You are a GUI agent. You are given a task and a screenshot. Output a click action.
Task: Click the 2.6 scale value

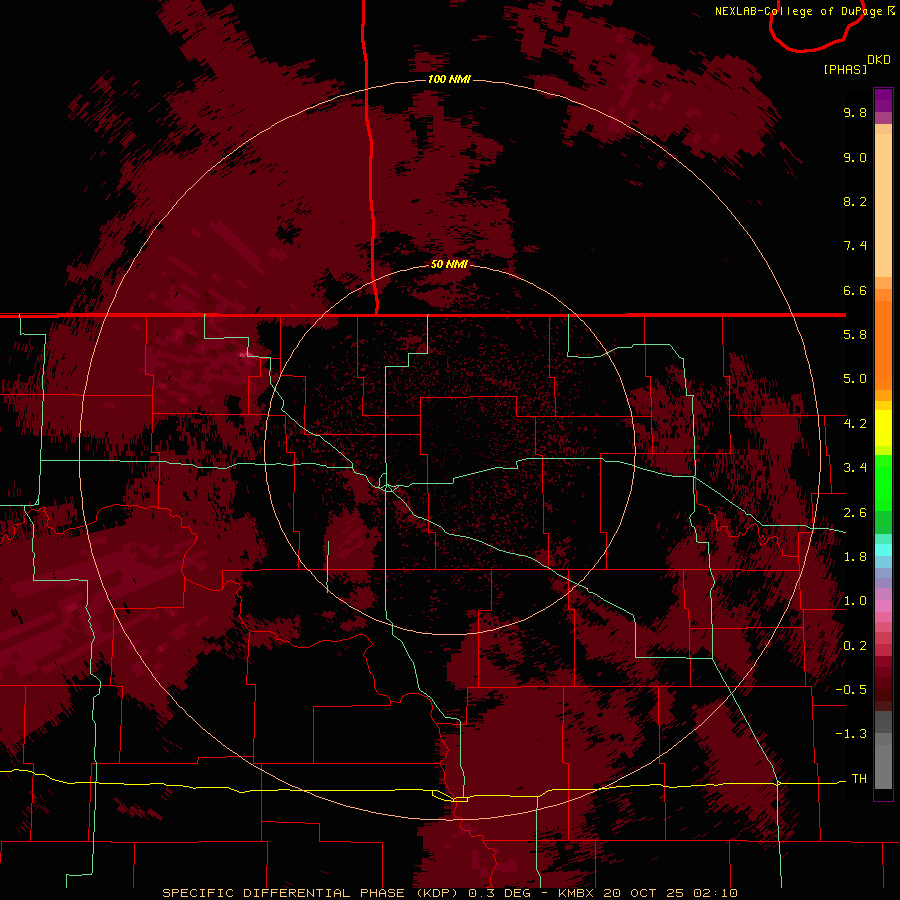pyautogui.click(x=855, y=513)
